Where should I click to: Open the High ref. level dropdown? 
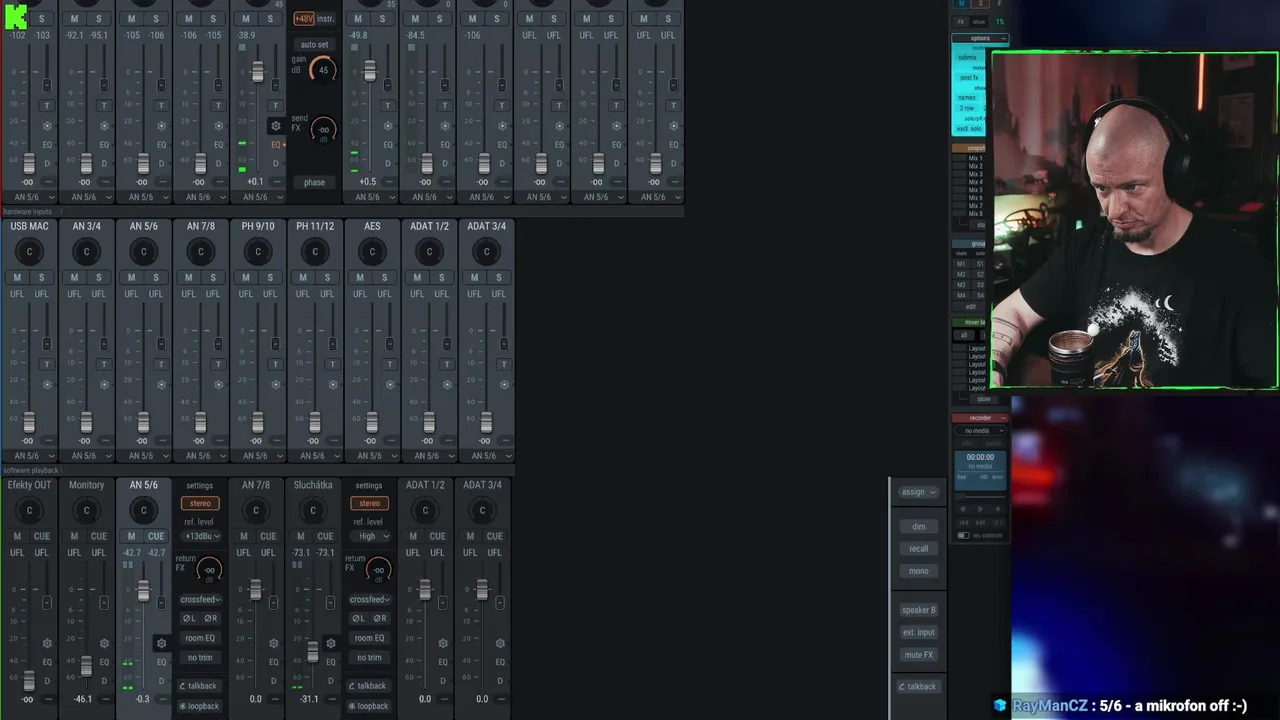(x=369, y=536)
